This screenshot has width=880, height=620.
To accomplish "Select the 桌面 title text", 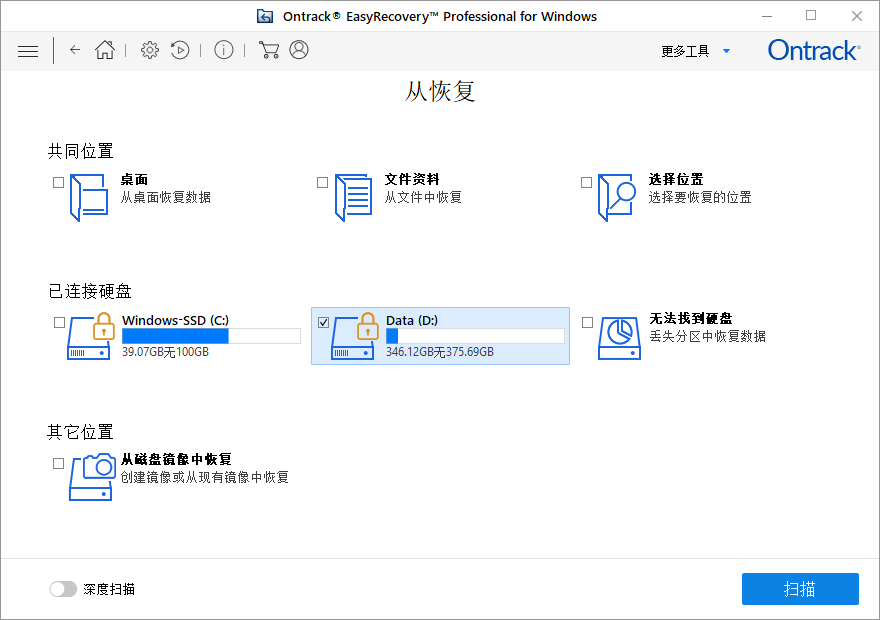I will point(134,180).
